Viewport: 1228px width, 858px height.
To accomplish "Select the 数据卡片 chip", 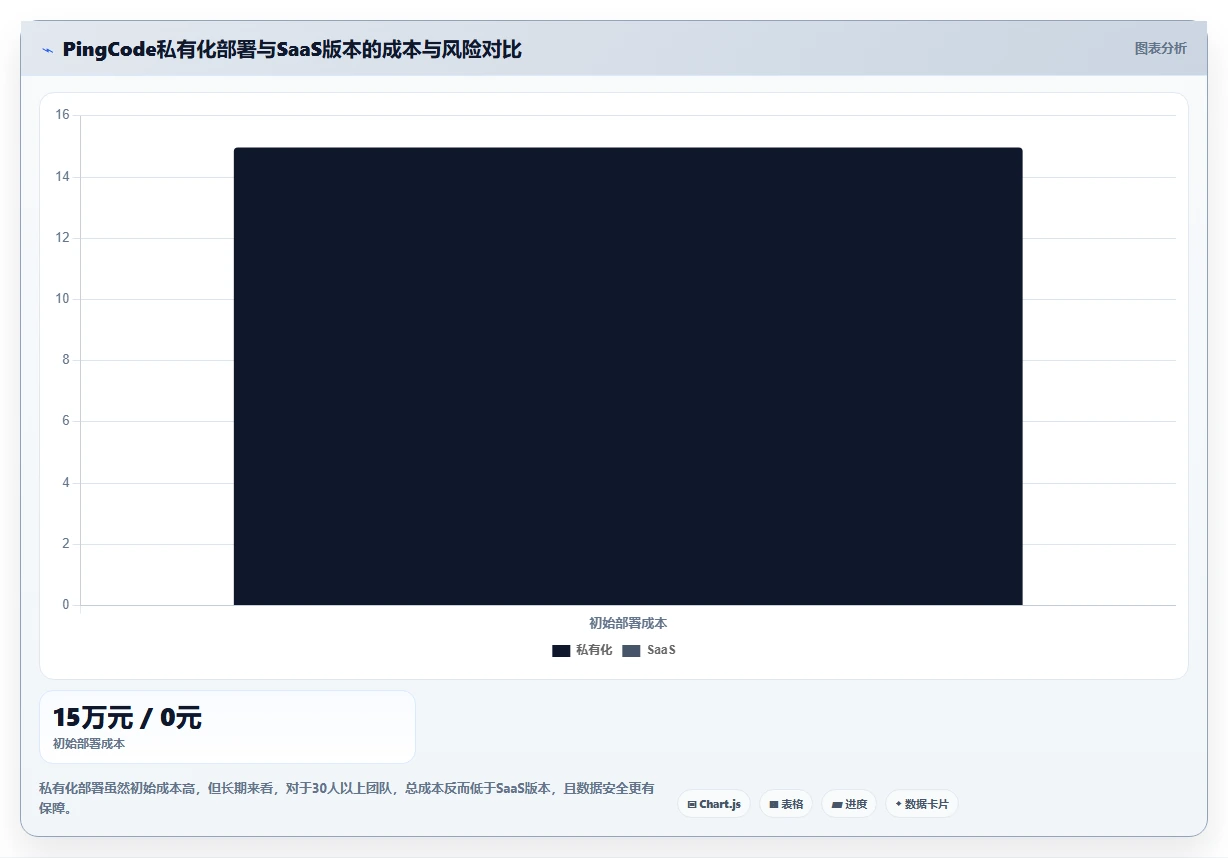I will click(922, 804).
